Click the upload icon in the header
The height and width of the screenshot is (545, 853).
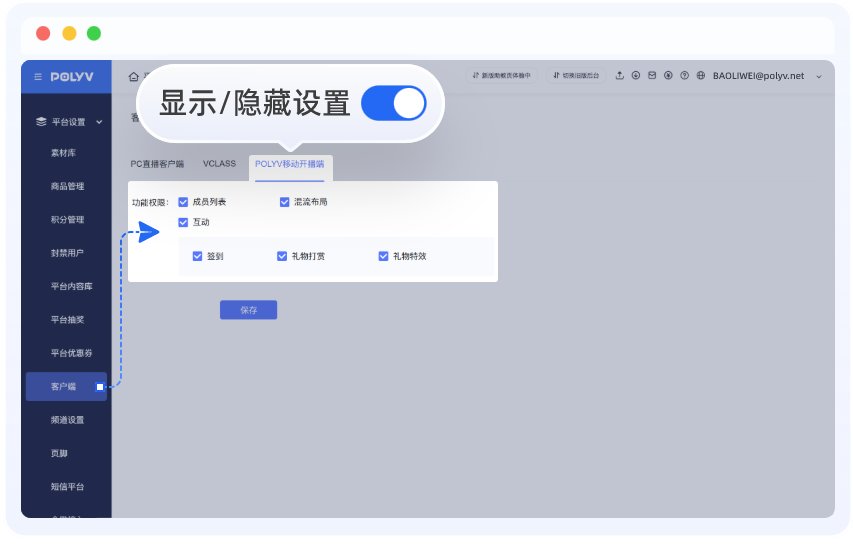(x=619, y=76)
